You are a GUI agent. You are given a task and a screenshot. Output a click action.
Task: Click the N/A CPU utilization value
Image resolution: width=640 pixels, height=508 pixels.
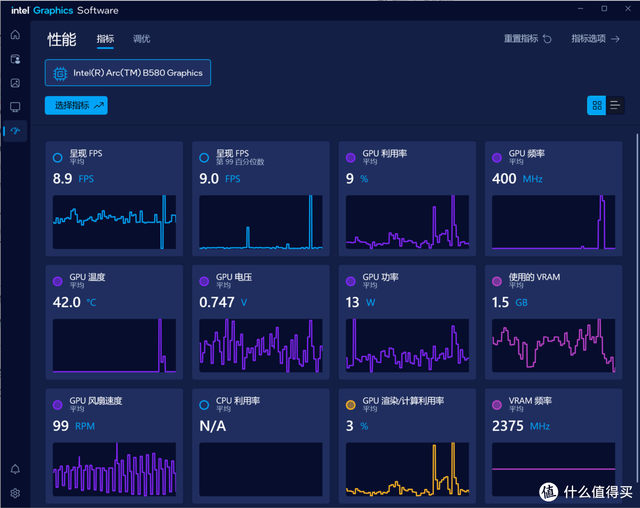coord(212,426)
